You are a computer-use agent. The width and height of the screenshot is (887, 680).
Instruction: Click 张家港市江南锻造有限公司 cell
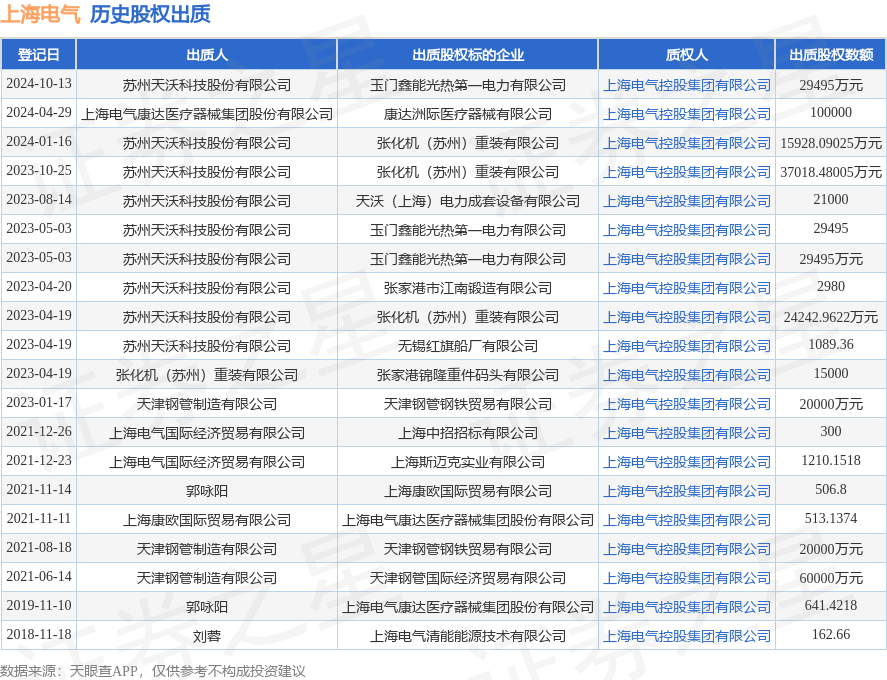tap(467, 288)
